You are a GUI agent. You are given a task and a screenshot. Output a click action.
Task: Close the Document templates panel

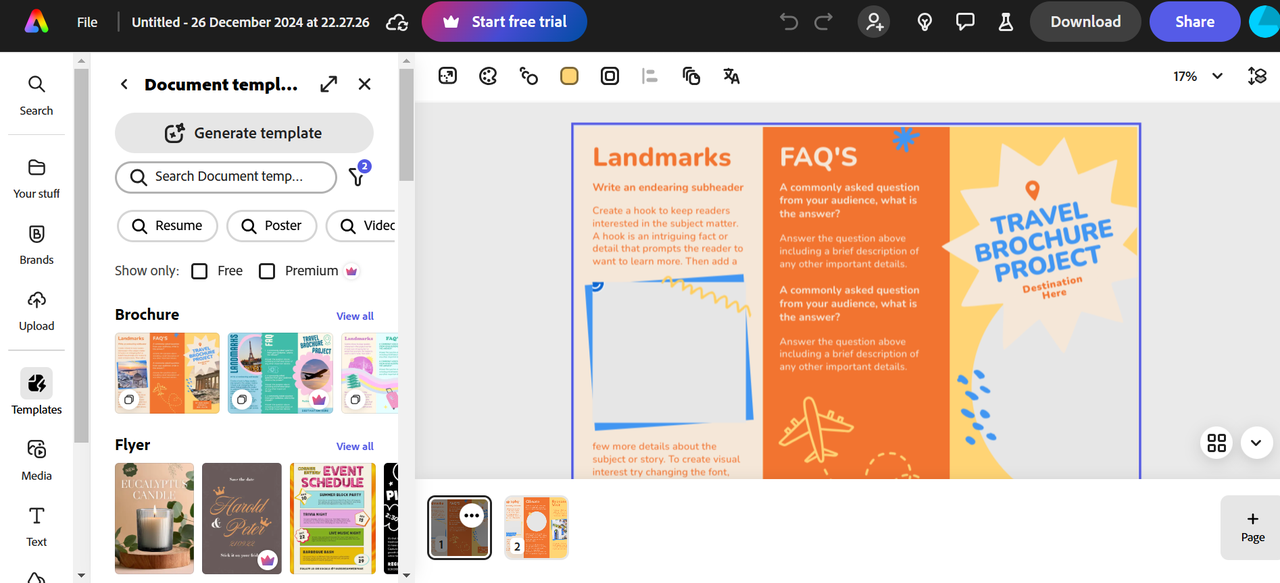365,85
